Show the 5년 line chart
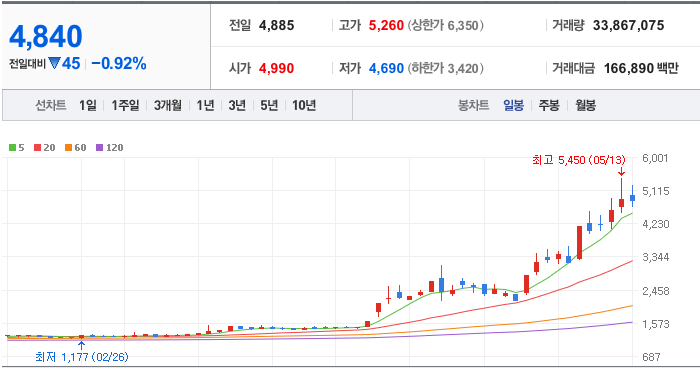The image size is (700, 370). (x=269, y=105)
